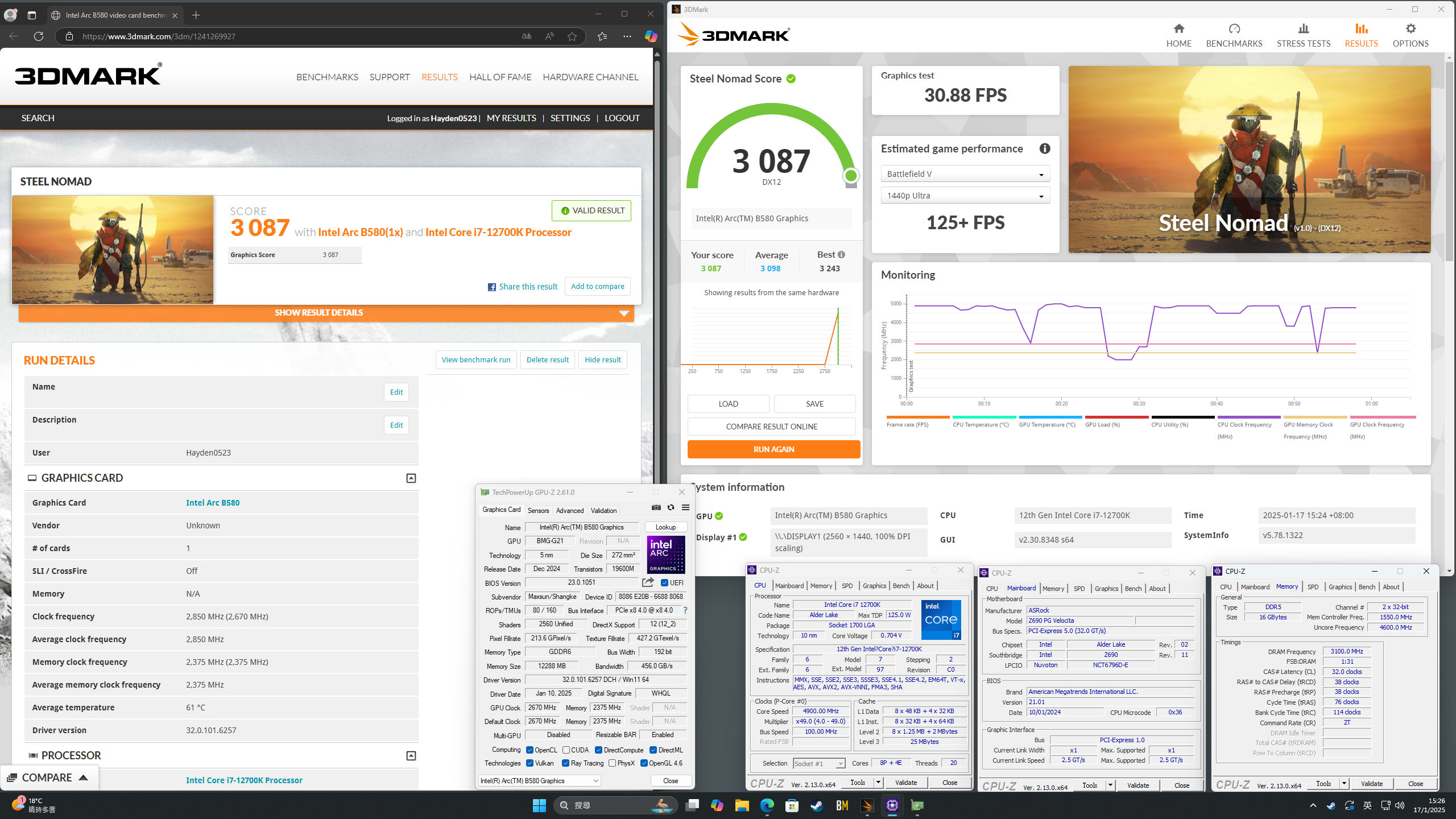Click the RUN AGAIN button
This screenshot has height=819, width=1456.
coord(773,449)
